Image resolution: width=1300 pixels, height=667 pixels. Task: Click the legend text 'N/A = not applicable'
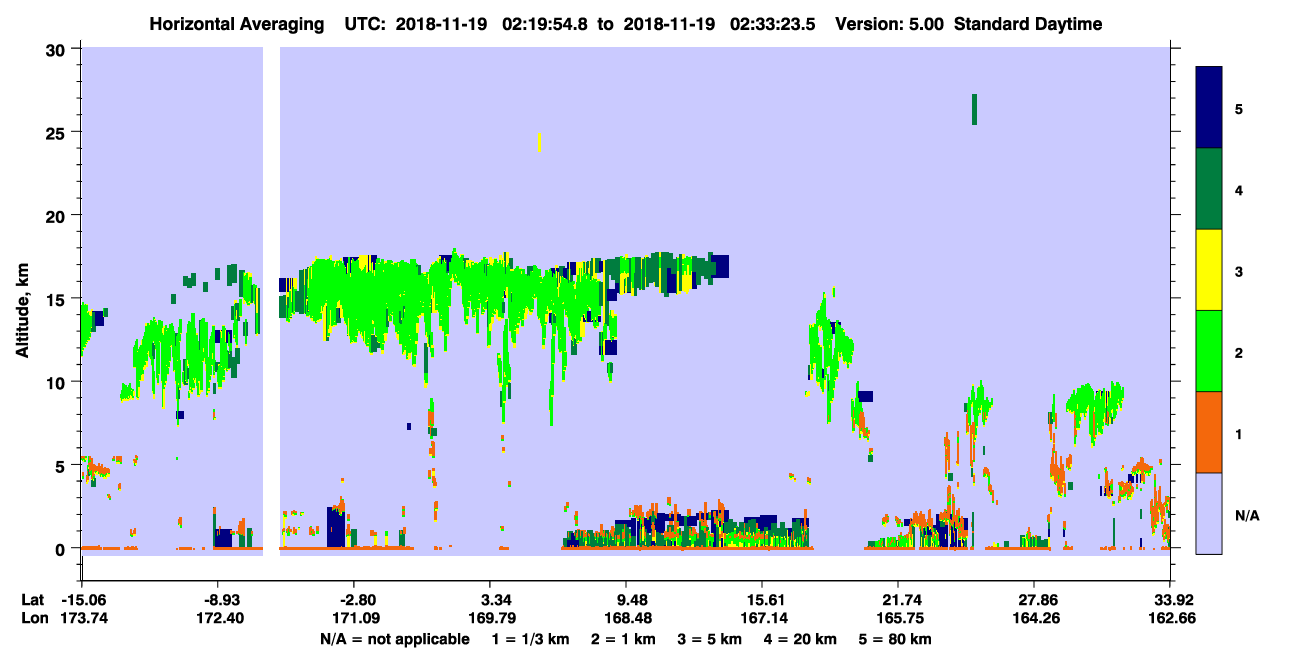pos(394,639)
